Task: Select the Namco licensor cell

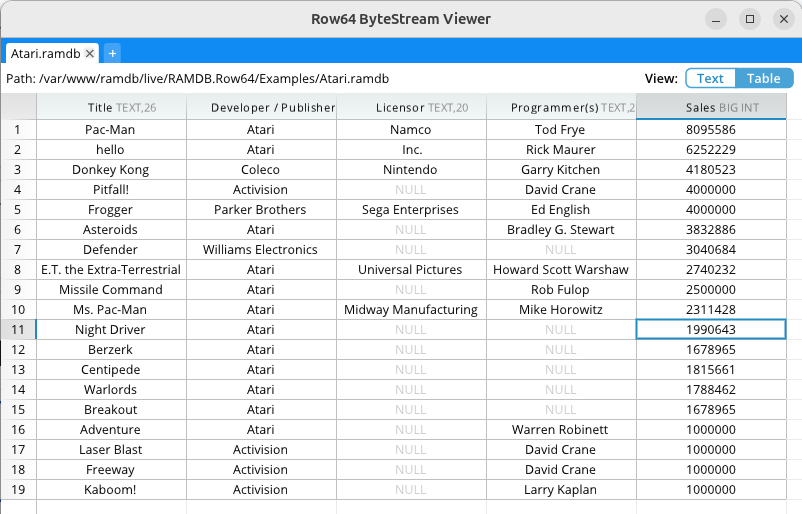Action: (411, 129)
